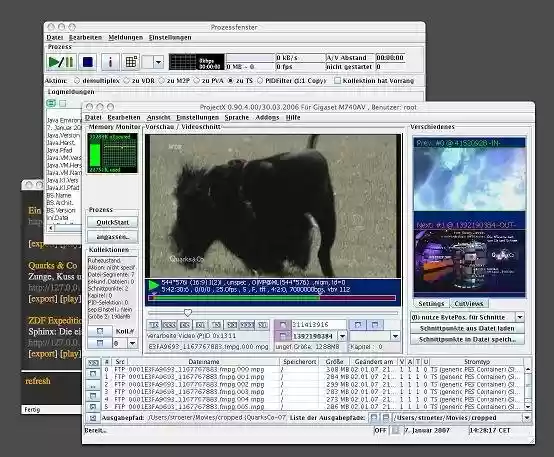Image resolution: width=554 pixels, height=457 pixels.
Task: Open Meldungen menu in Prozessfenster
Action: coord(125,37)
